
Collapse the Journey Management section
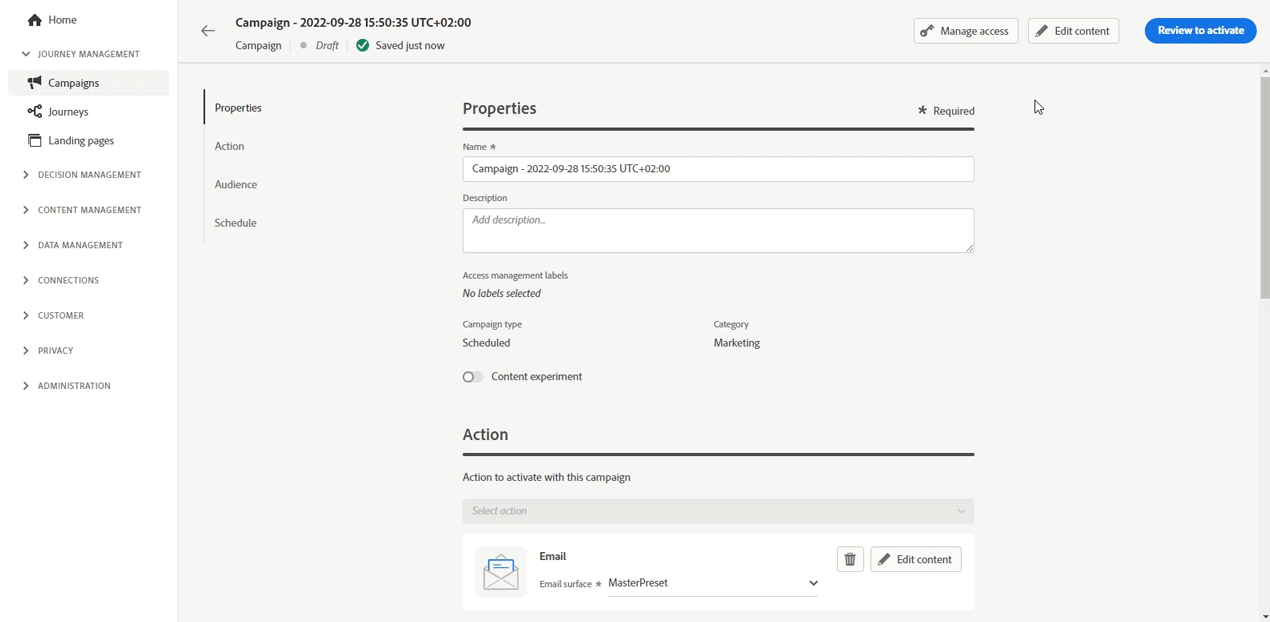[x=26, y=54]
